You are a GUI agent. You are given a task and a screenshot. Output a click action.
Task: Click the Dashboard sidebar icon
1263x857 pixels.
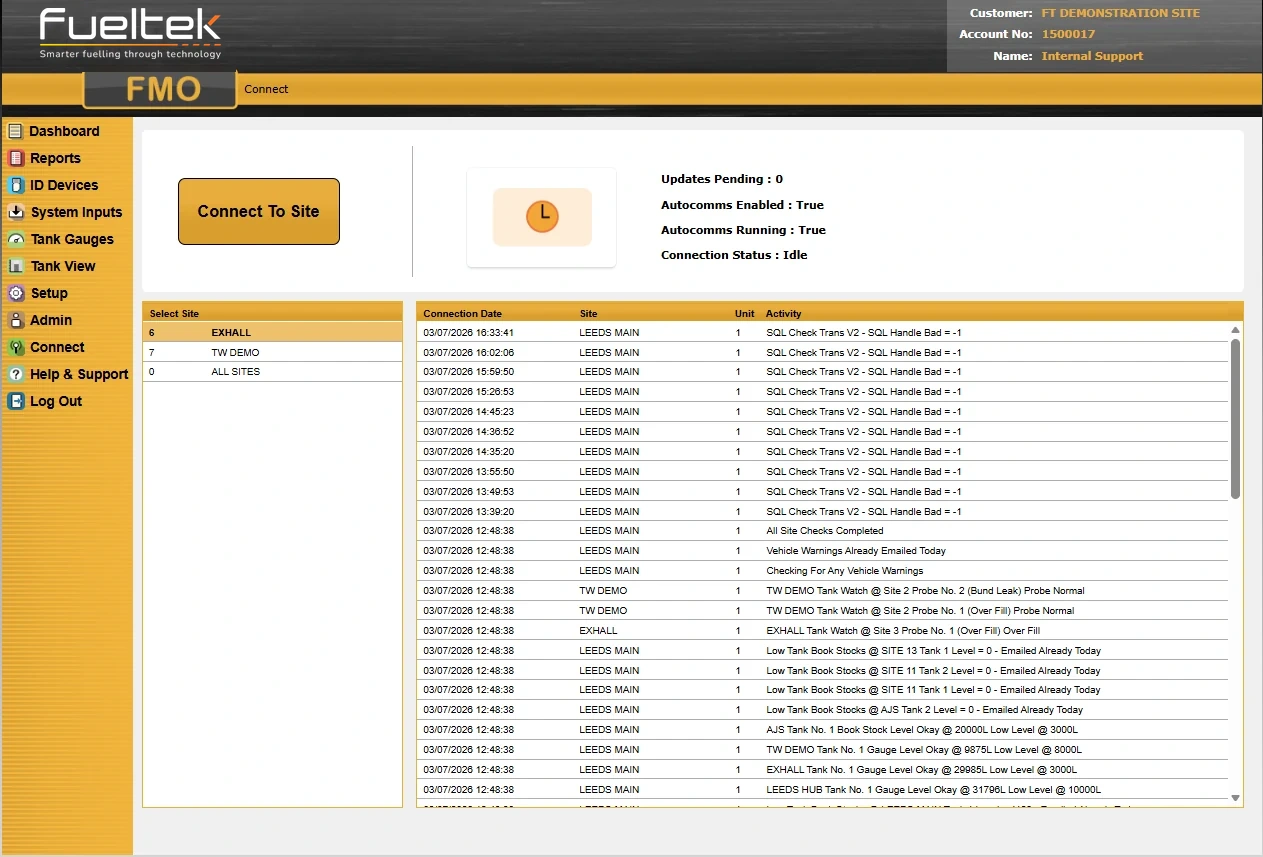[x=15, y=131]
